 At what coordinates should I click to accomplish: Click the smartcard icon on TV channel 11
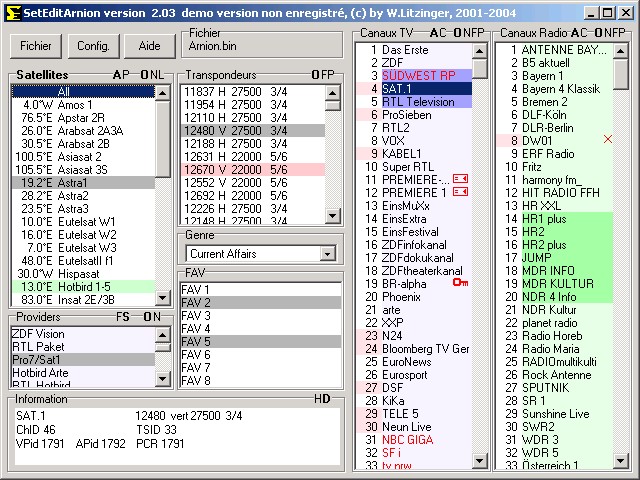[461, 179]
